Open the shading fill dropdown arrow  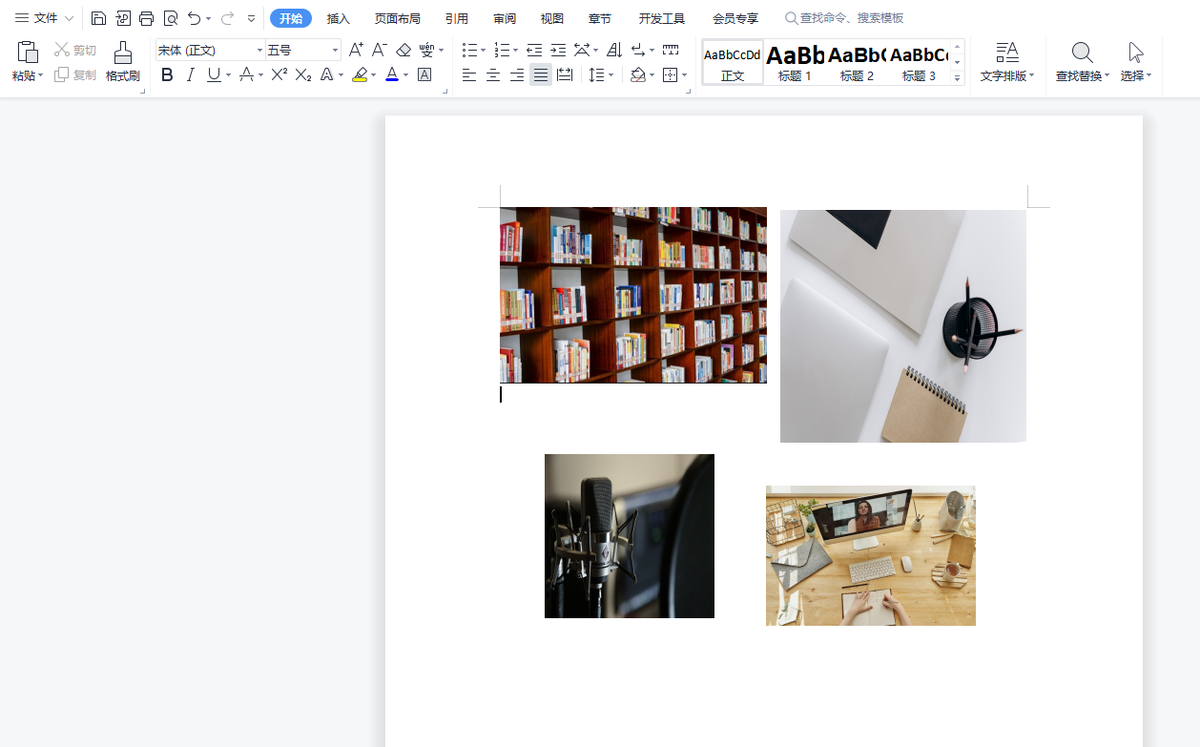click(651, 75)
